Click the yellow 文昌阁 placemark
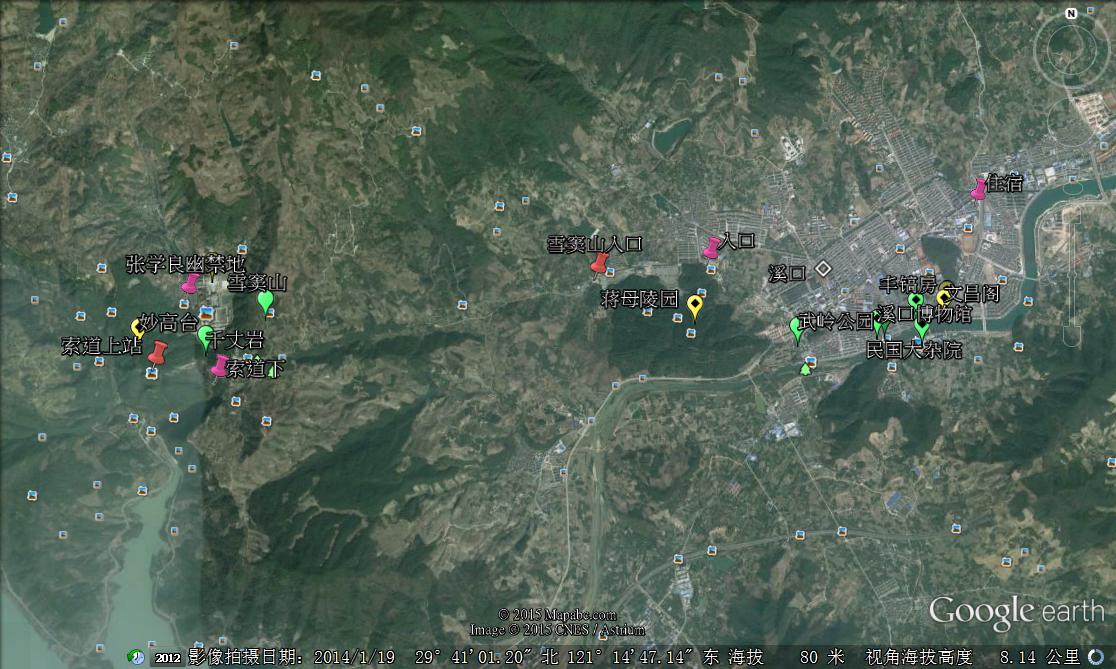 point(944,297)
